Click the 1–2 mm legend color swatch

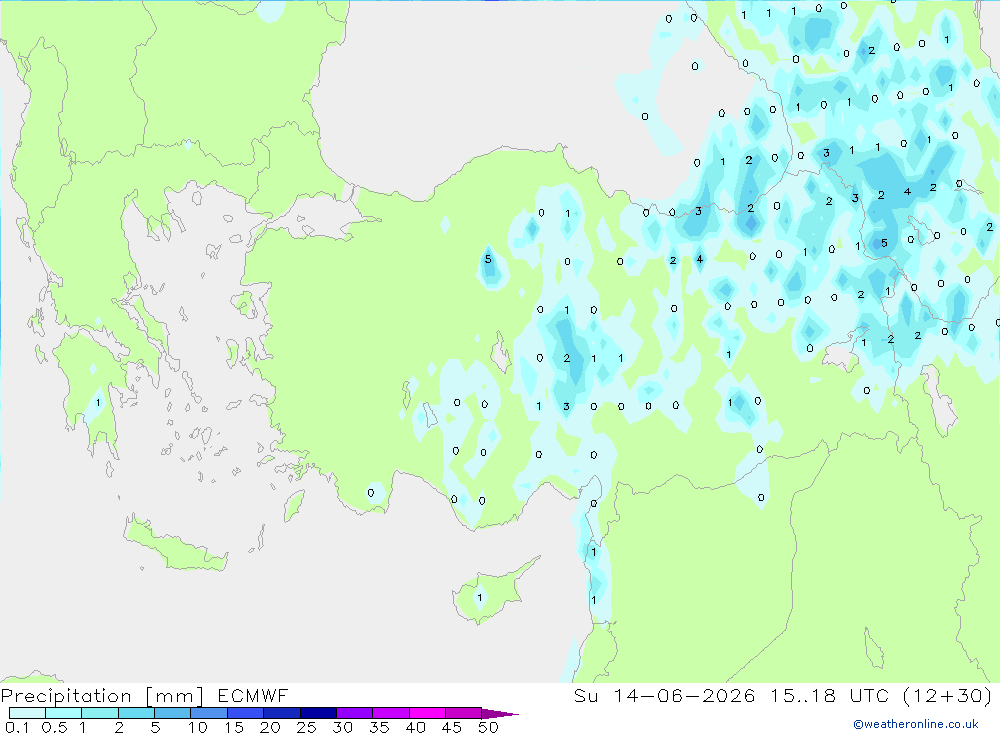[99, 713]
